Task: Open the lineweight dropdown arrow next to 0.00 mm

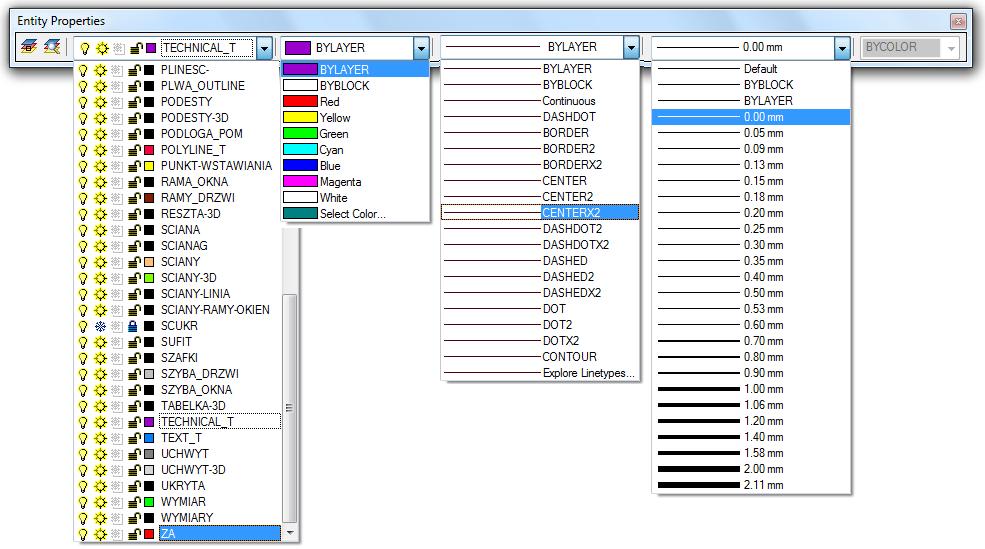Action: click(x=842, y=48)
